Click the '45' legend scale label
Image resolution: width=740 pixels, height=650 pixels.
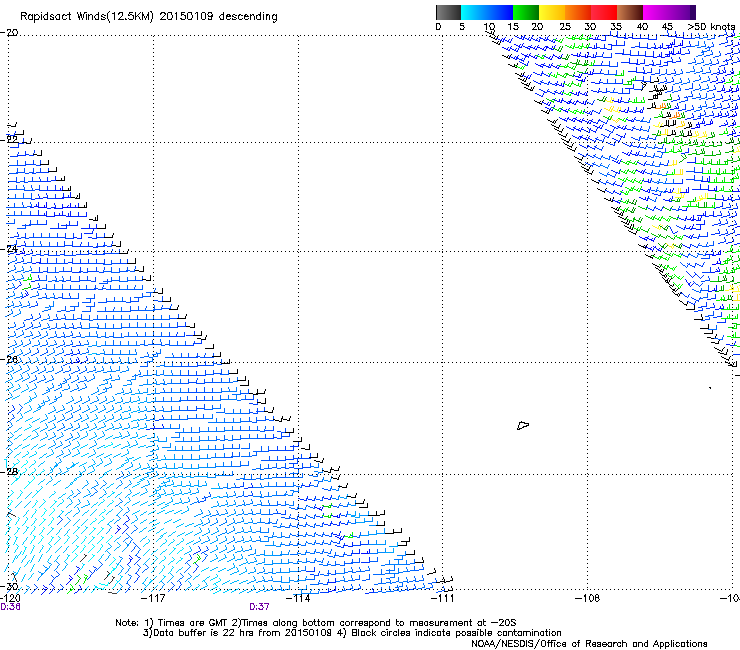click(x=667, y=27)
